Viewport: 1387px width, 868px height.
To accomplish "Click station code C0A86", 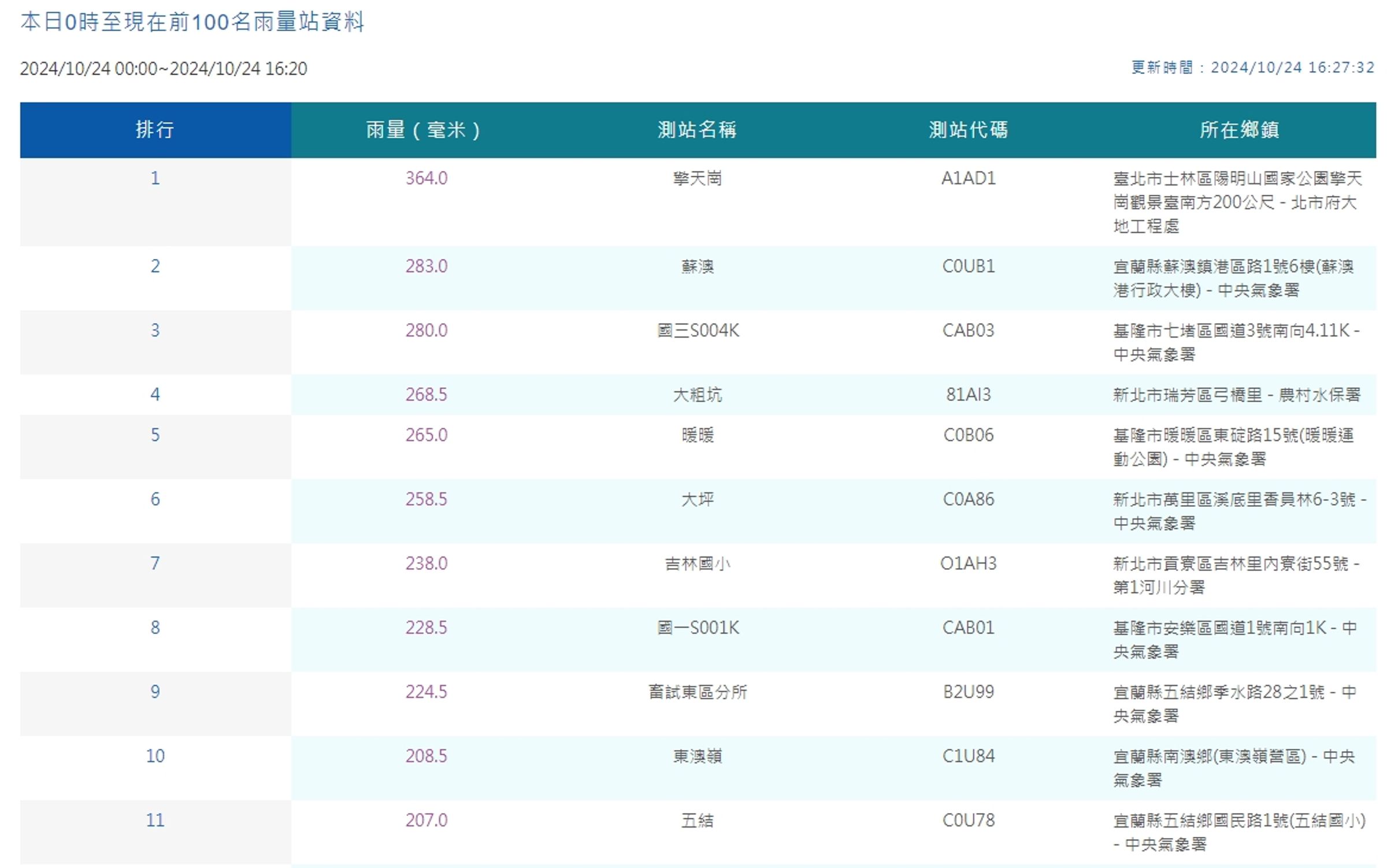I will tap(969, 499).
